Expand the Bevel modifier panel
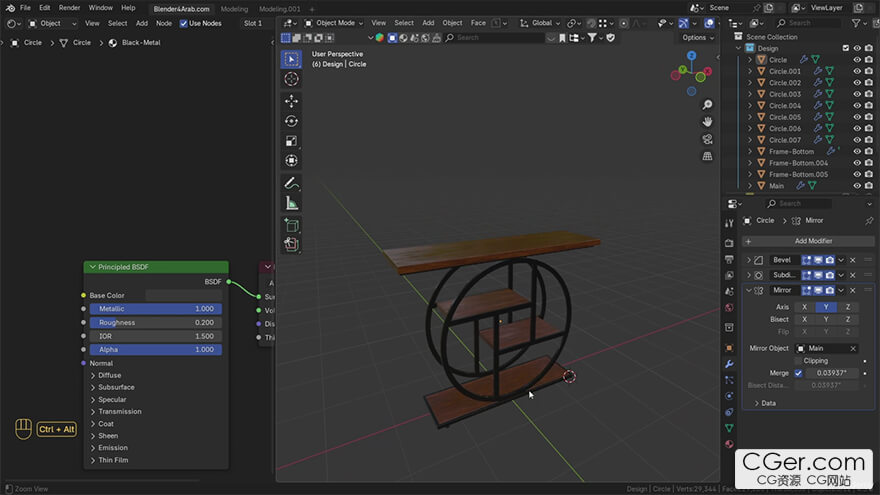This screenshot has width=880, height=495. 749,260
